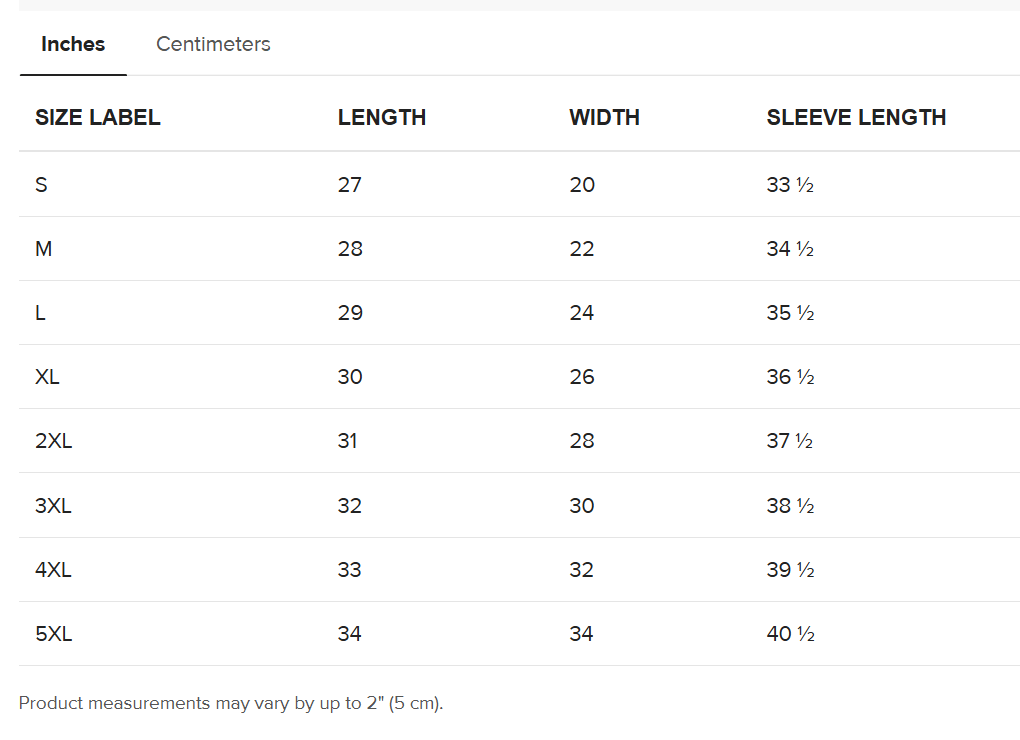Image resolution: width=1020 pixels, height=740 pixels.
Task: Select the S size row label
Action: [41, 185]
